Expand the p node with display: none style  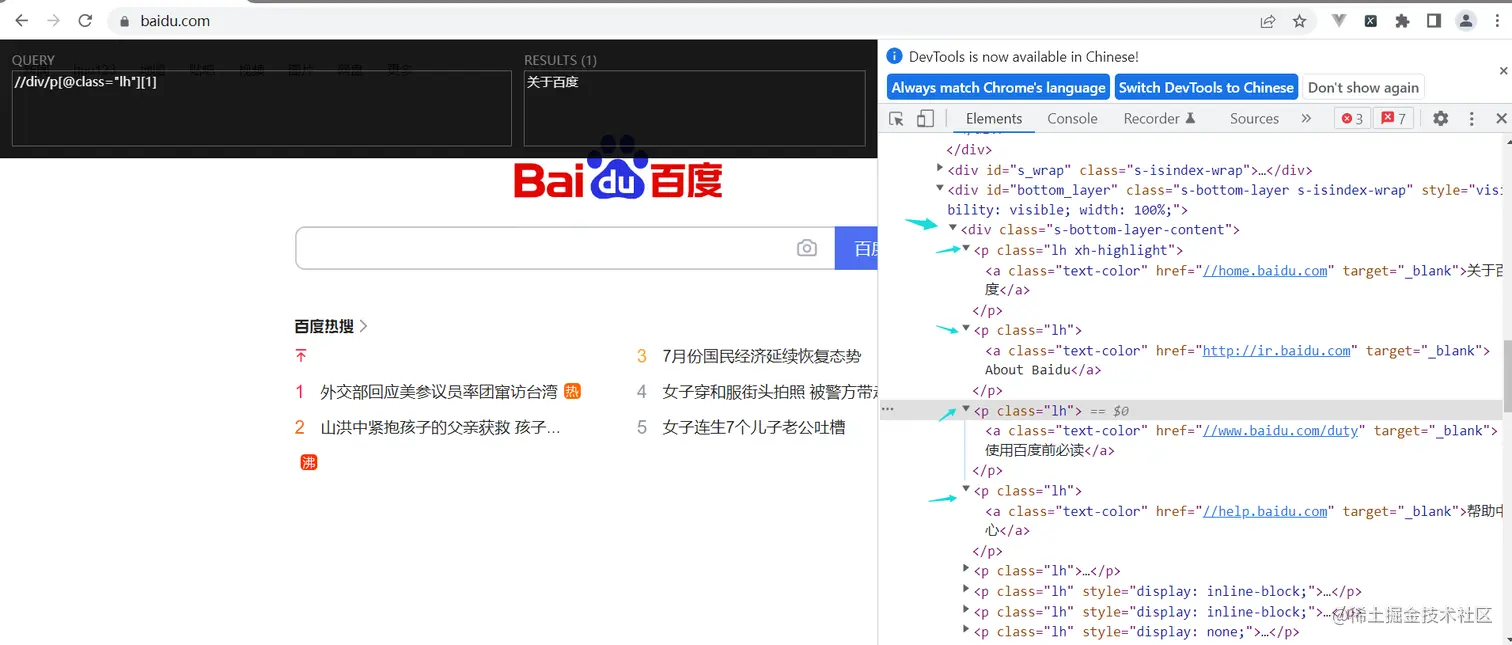coord(966,630)
